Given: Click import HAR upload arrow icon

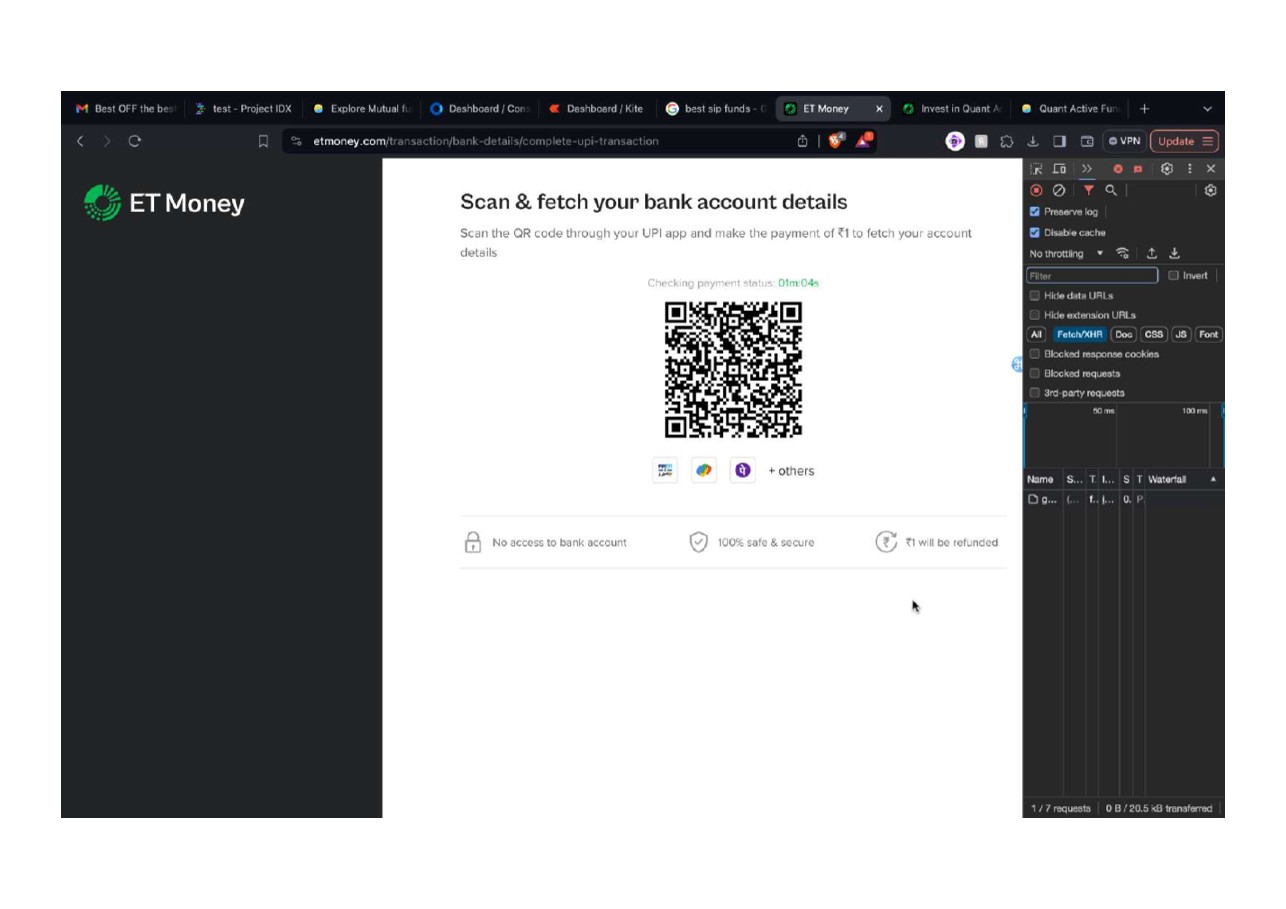Looking at the screenshot, I should pos(1152,253).
